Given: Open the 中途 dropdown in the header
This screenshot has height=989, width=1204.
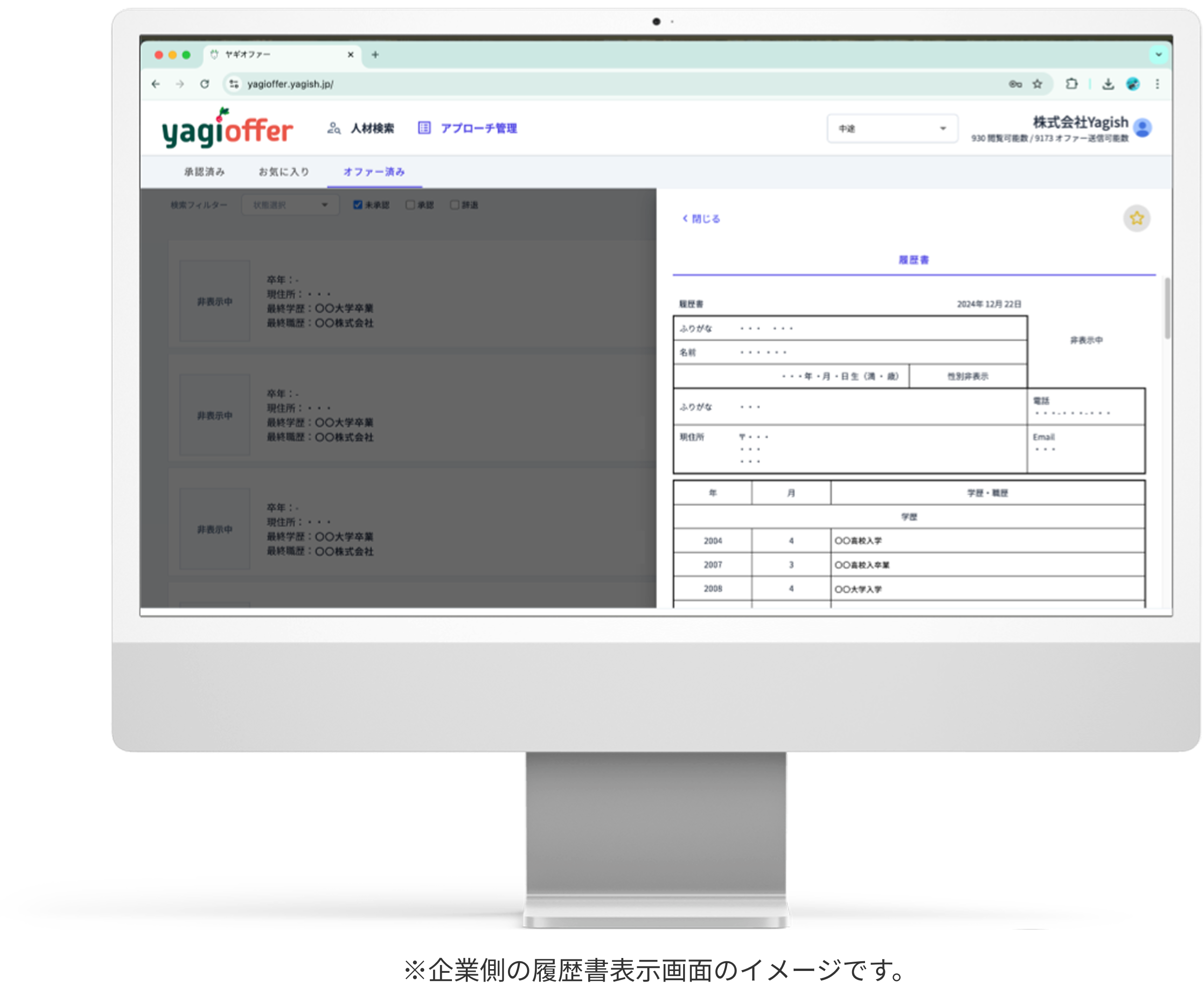Looking at the screenshot, I should pos(892,129).
